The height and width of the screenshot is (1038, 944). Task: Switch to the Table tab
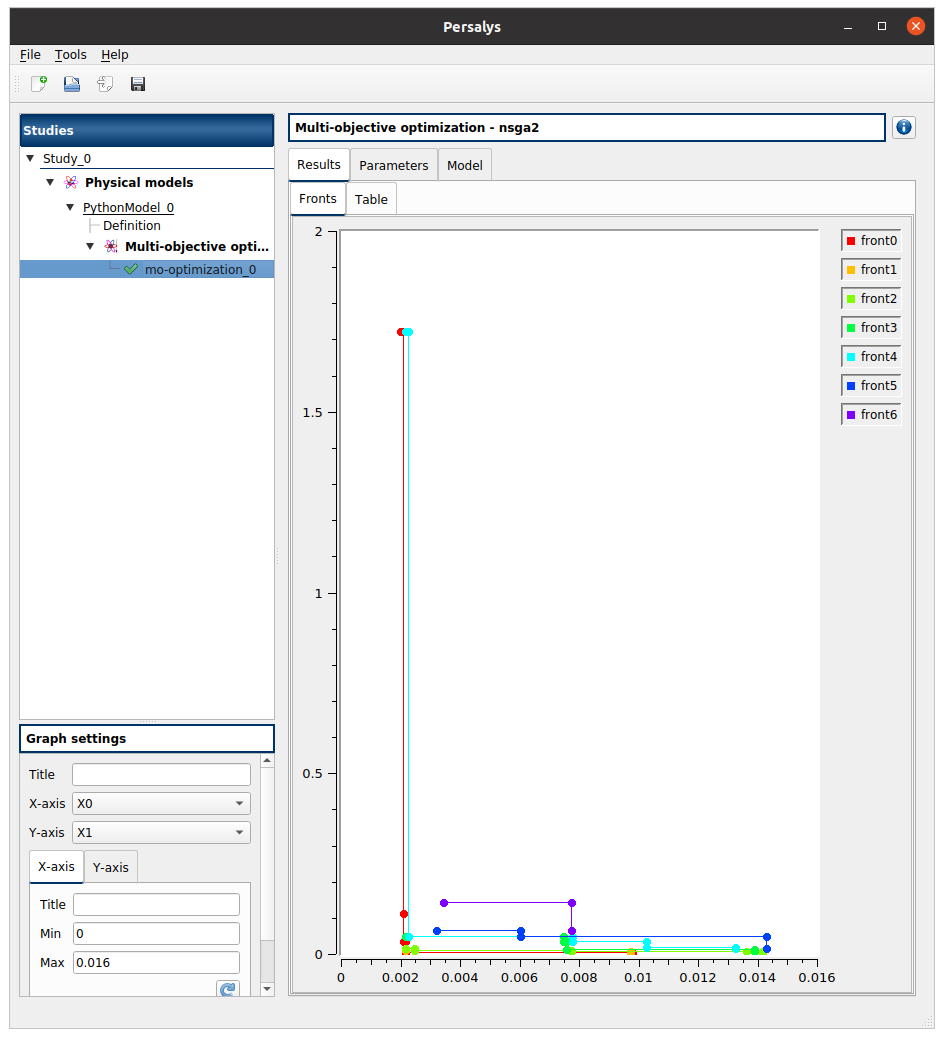[x=371, y=199]
